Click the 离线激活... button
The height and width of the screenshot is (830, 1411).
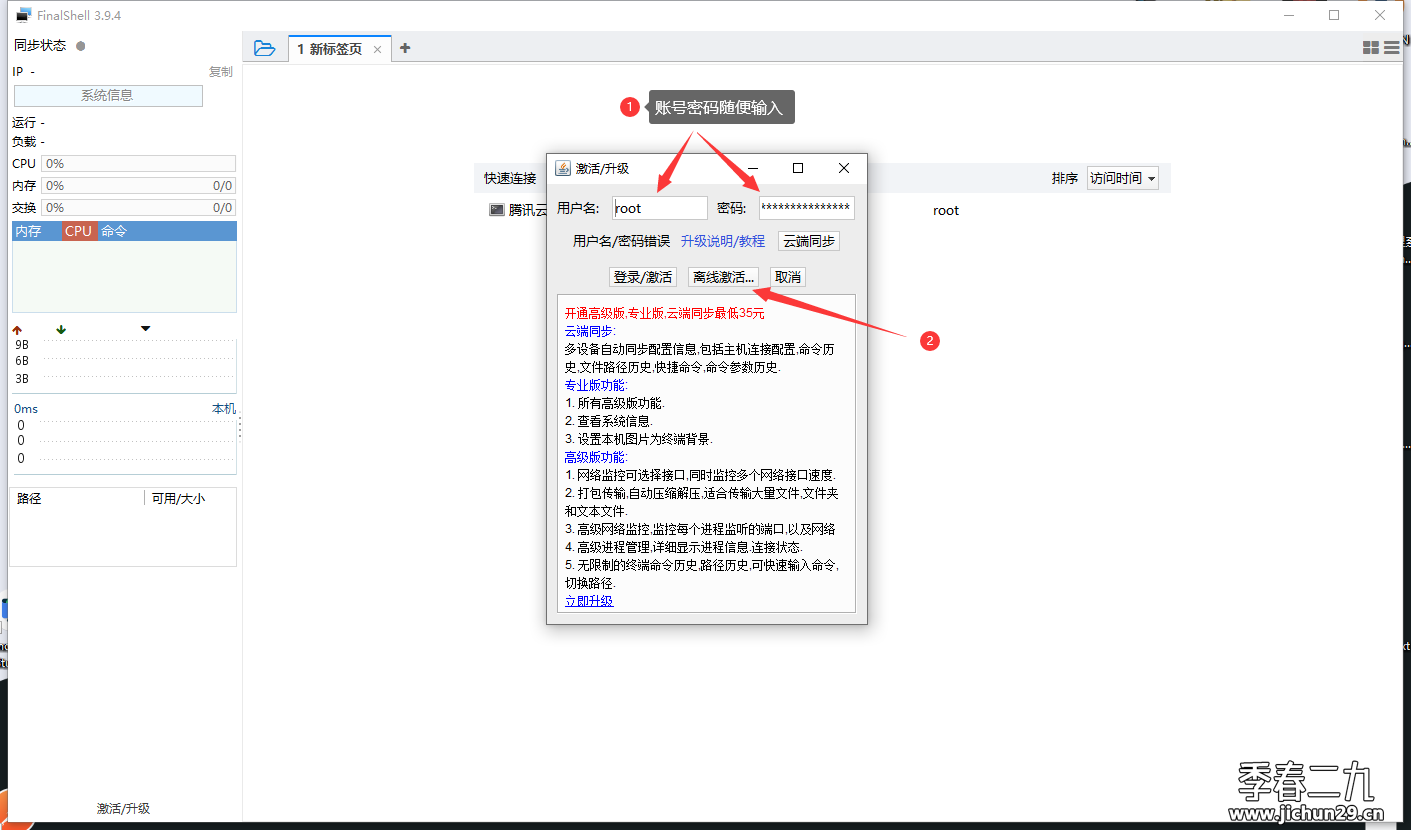(725, 277)
